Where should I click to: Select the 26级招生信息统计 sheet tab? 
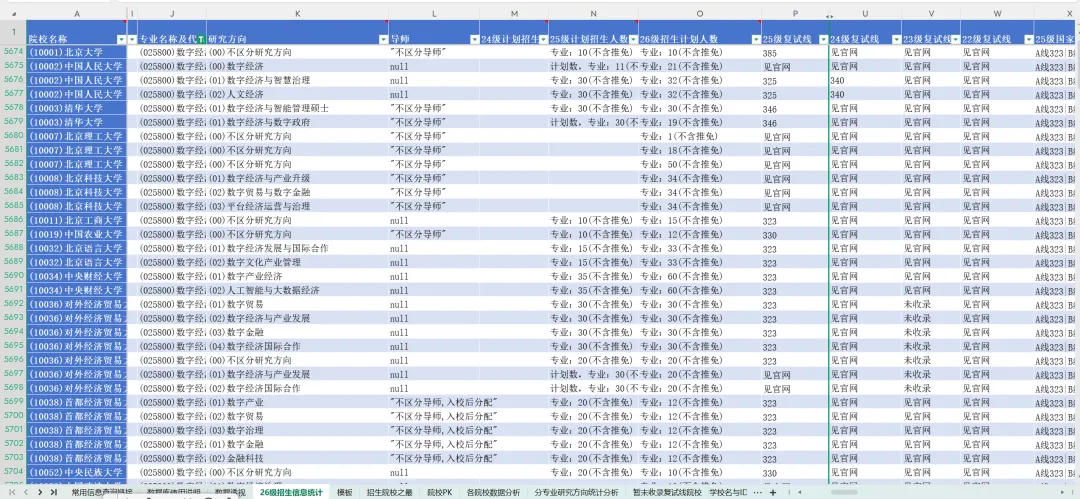click(x=291, y=492)
